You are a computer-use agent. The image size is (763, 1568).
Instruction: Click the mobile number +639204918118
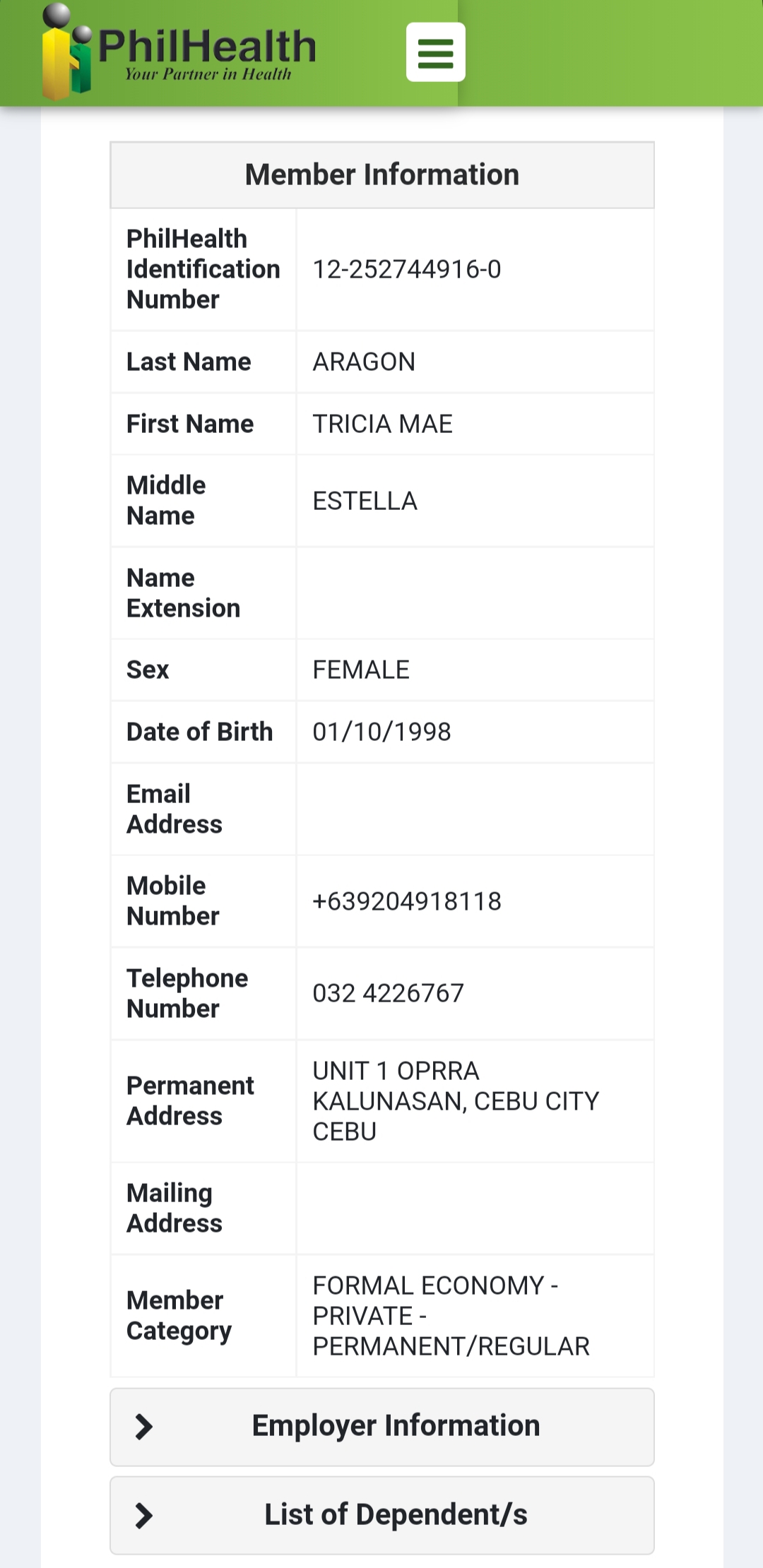coord(407,901)
